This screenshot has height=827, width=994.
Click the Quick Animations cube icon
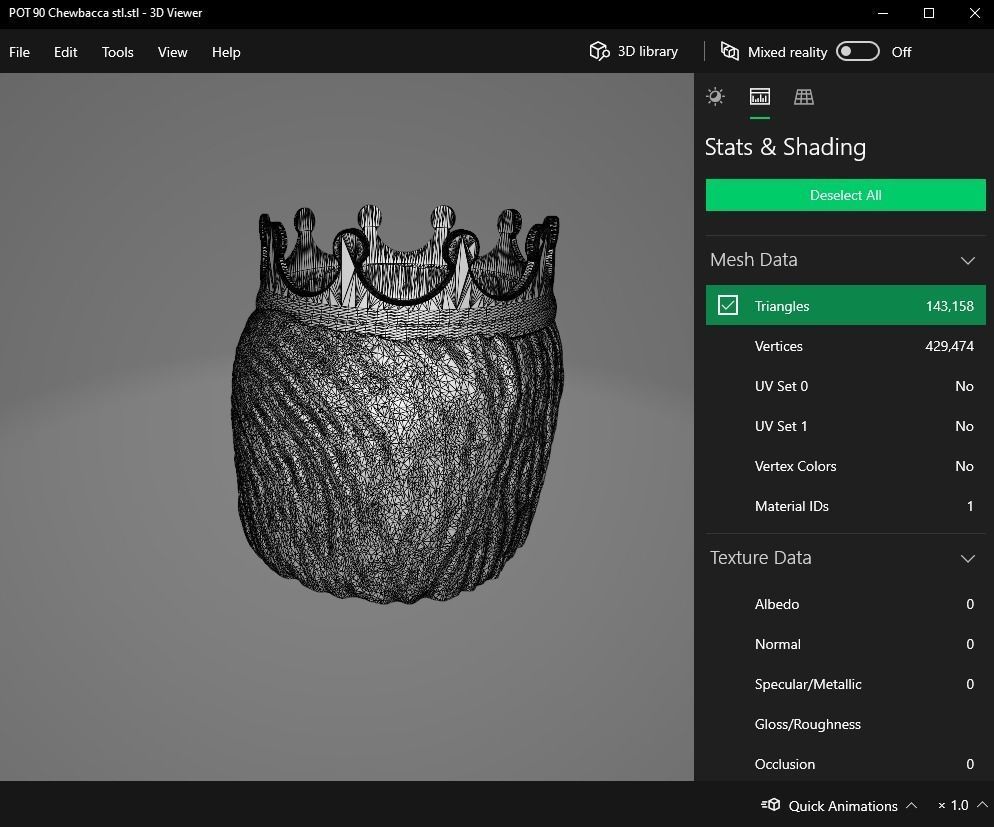pos(771,805)
